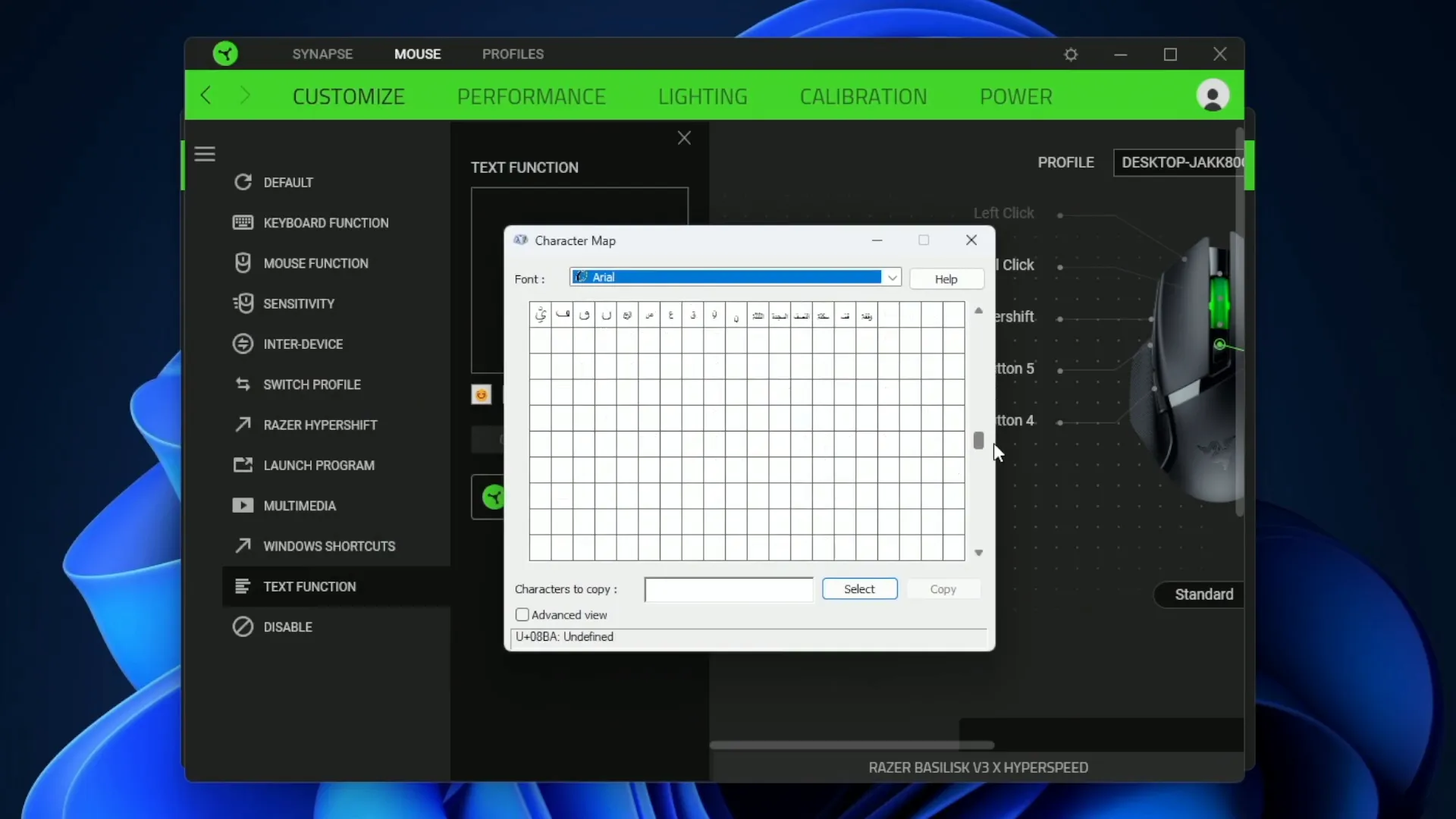Enable the Advanced view checkbox
1456x819 pixels.
[522, 615]
